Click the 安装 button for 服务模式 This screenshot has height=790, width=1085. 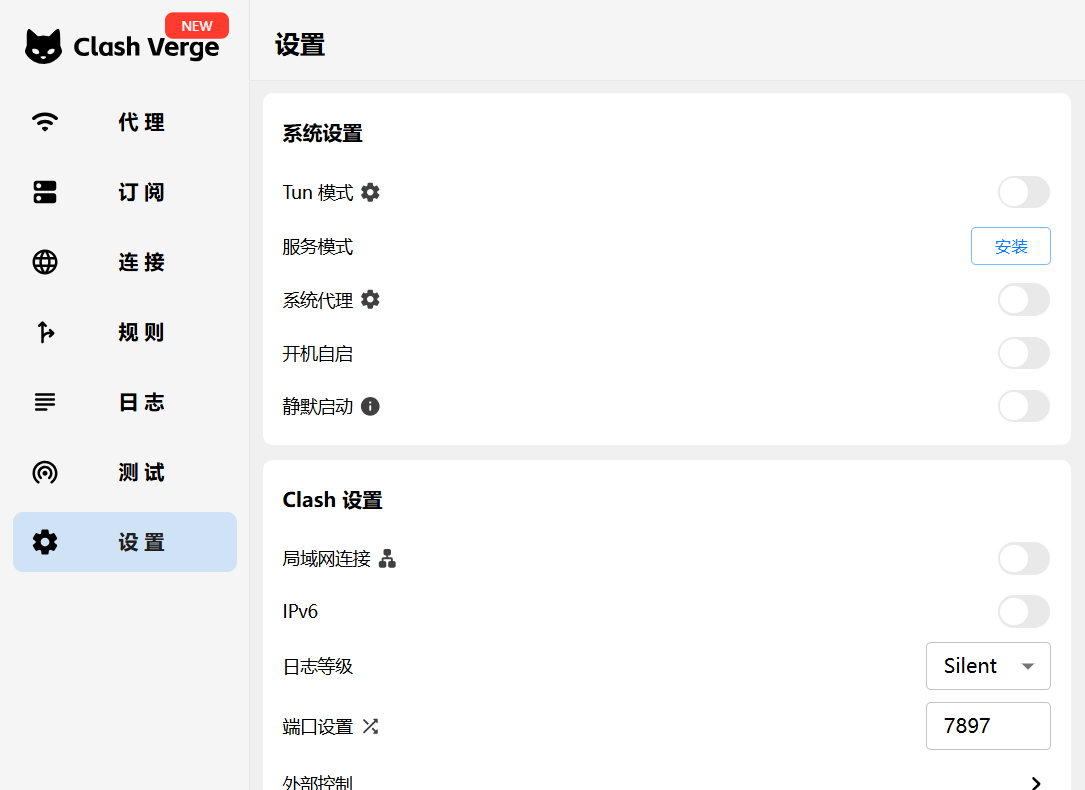[x=1011, y=246]
